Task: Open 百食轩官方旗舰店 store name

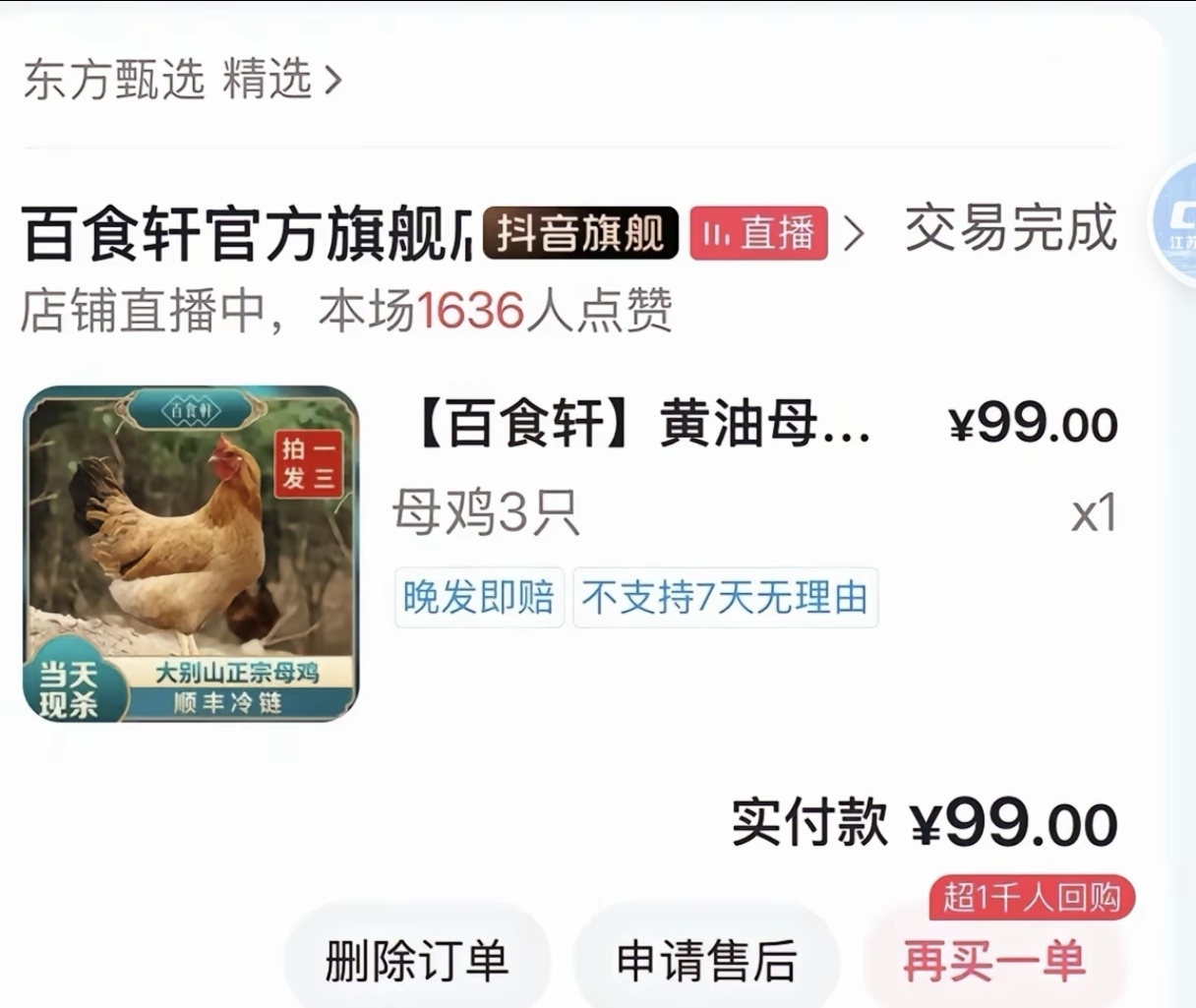Action: 246,233
